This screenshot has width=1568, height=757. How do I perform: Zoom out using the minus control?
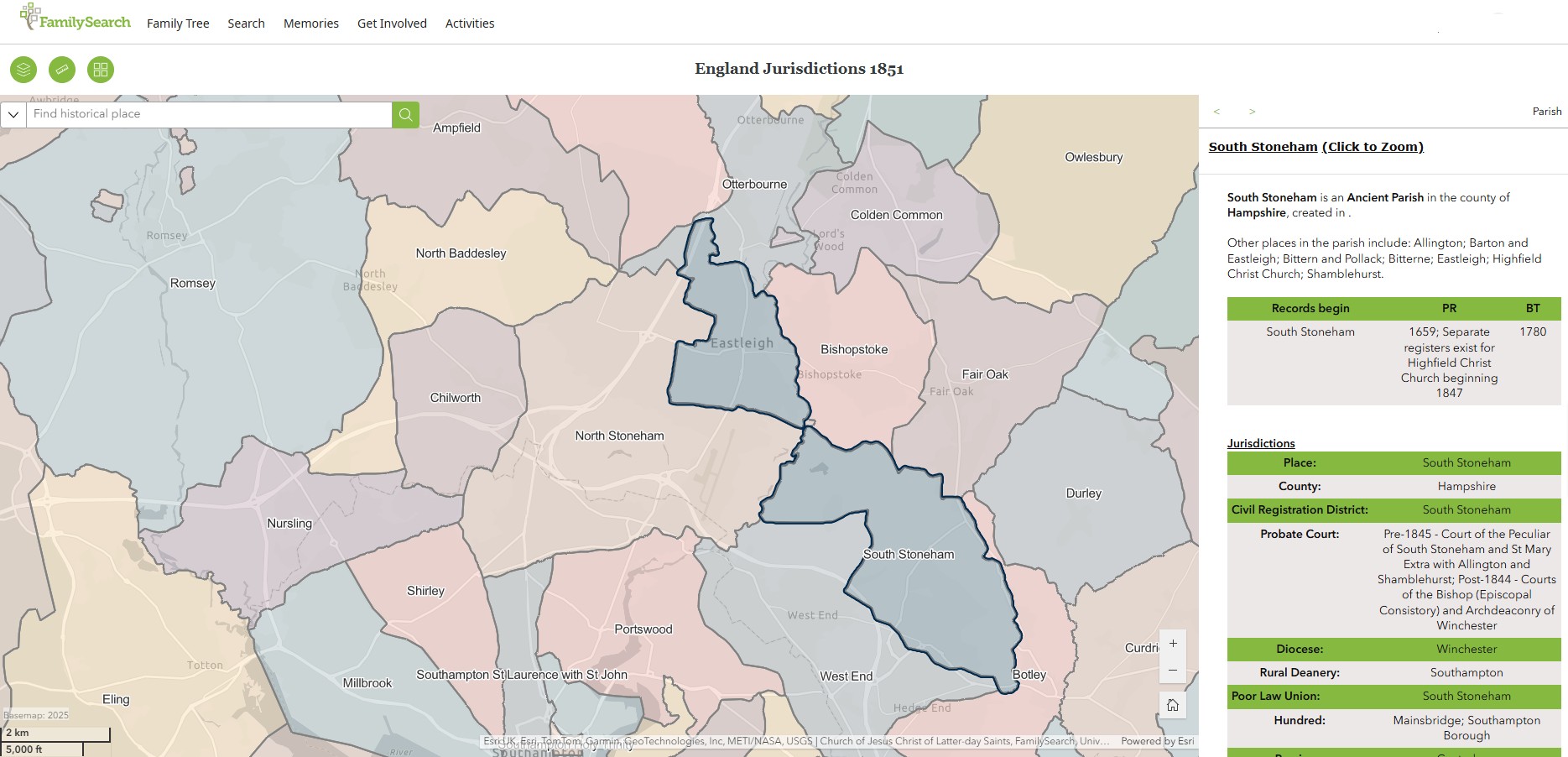pyautogui.click(x=1172, y=670)
